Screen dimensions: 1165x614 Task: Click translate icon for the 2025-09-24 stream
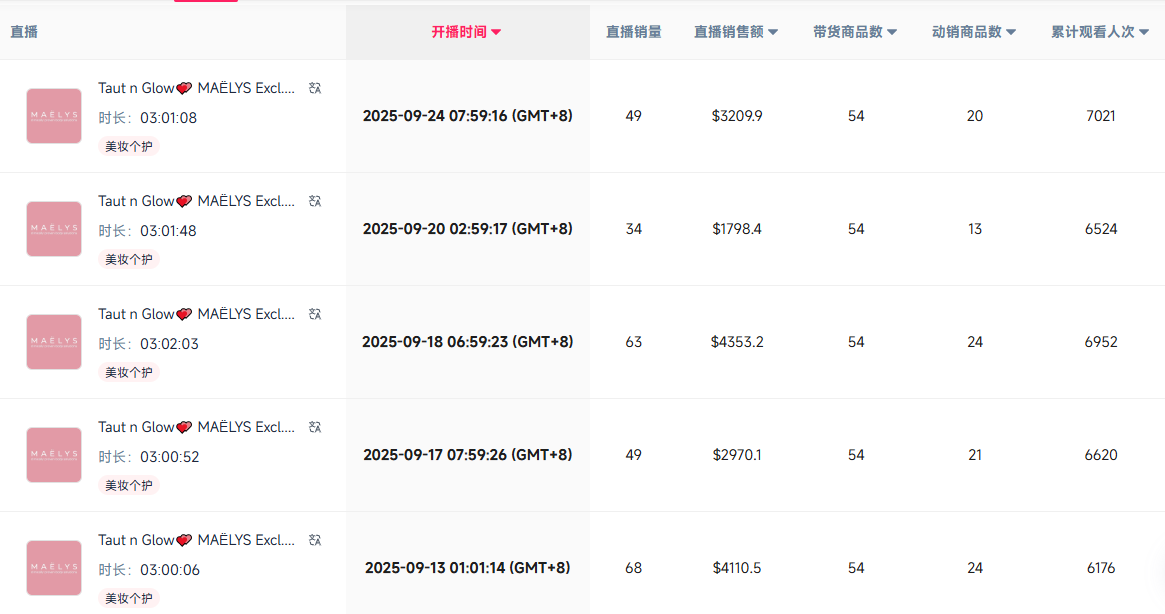click(315, 88)
